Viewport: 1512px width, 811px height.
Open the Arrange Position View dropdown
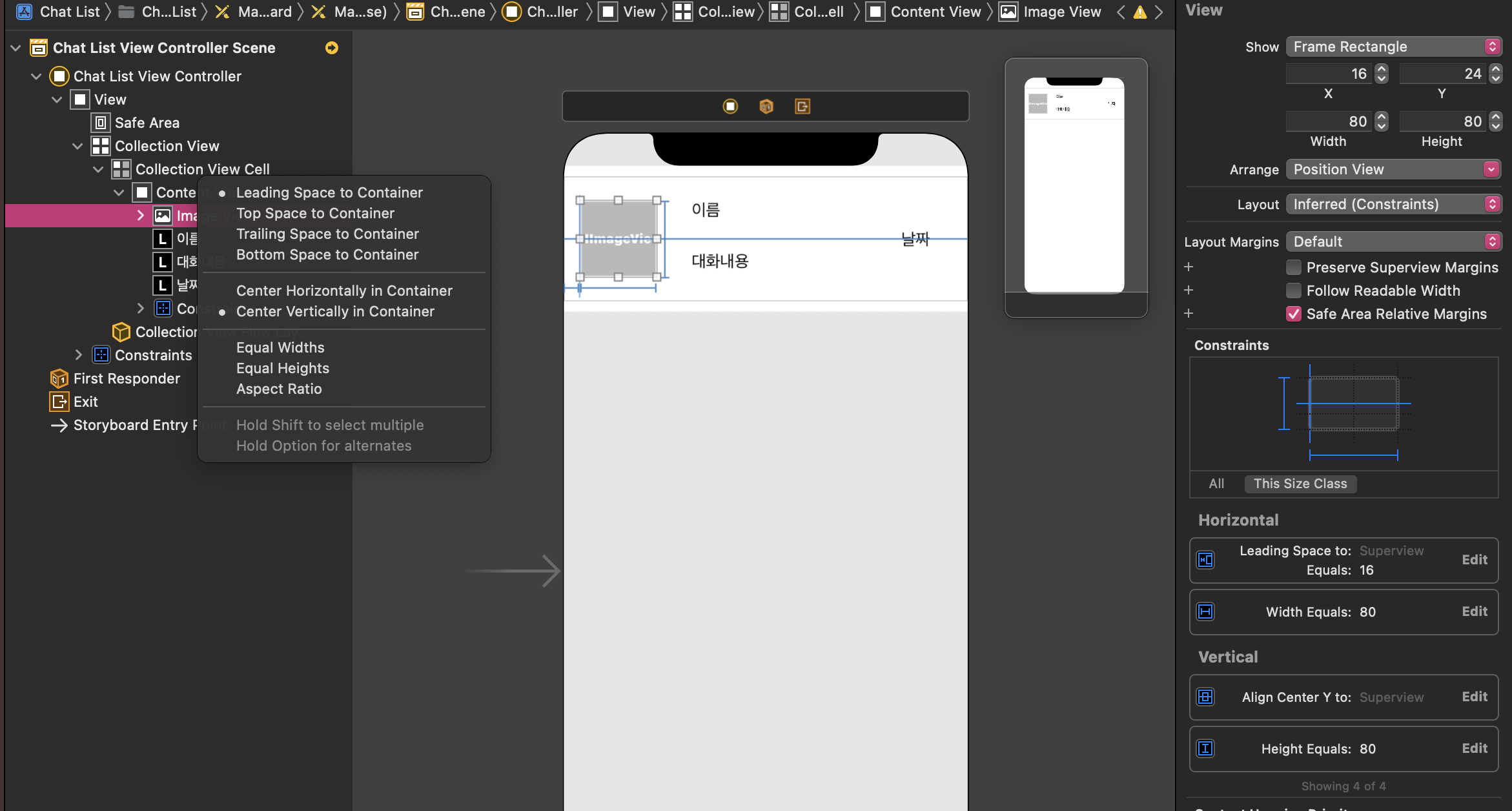pos(1394,169)
